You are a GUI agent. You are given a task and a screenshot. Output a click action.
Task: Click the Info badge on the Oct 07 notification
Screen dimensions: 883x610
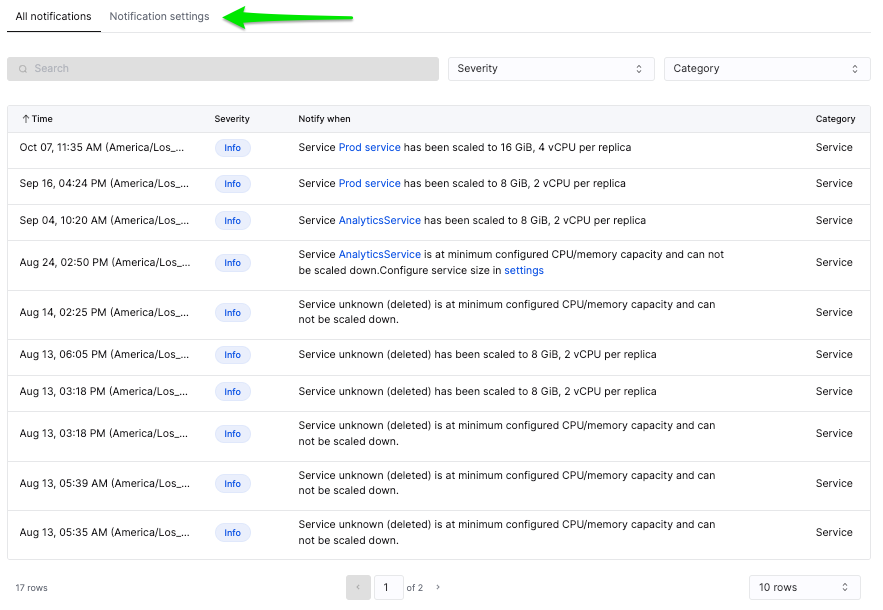click(x=232, y=147)
